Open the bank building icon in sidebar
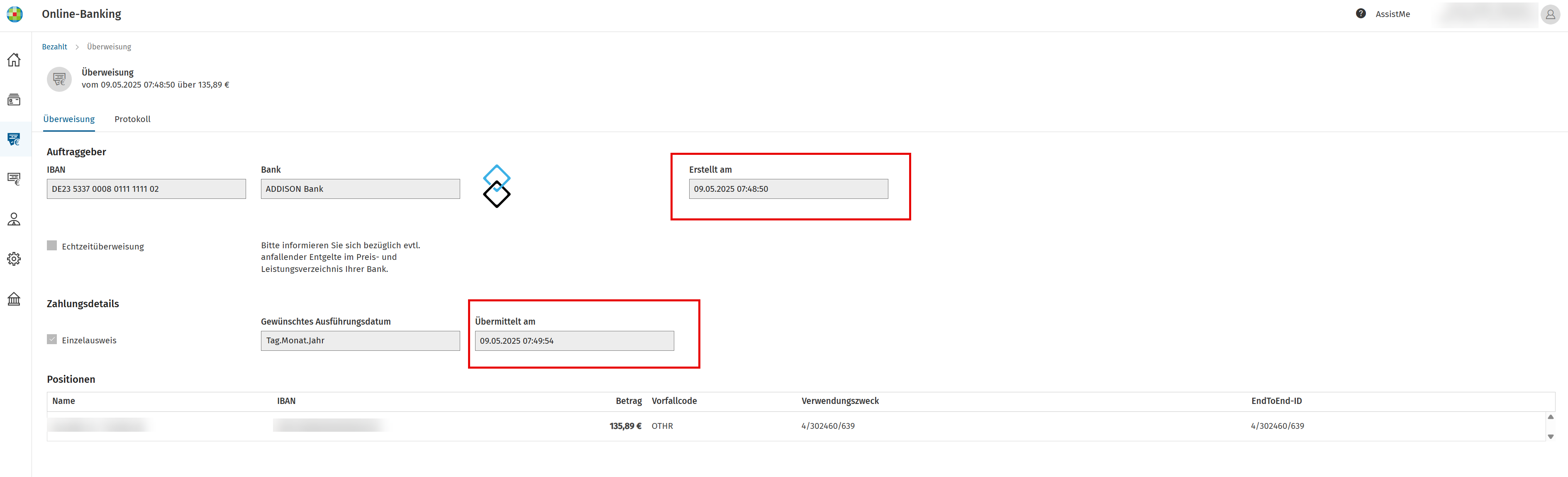This screenshot has width=1568, height=477. pyautogui.click(x=14, y=298)
